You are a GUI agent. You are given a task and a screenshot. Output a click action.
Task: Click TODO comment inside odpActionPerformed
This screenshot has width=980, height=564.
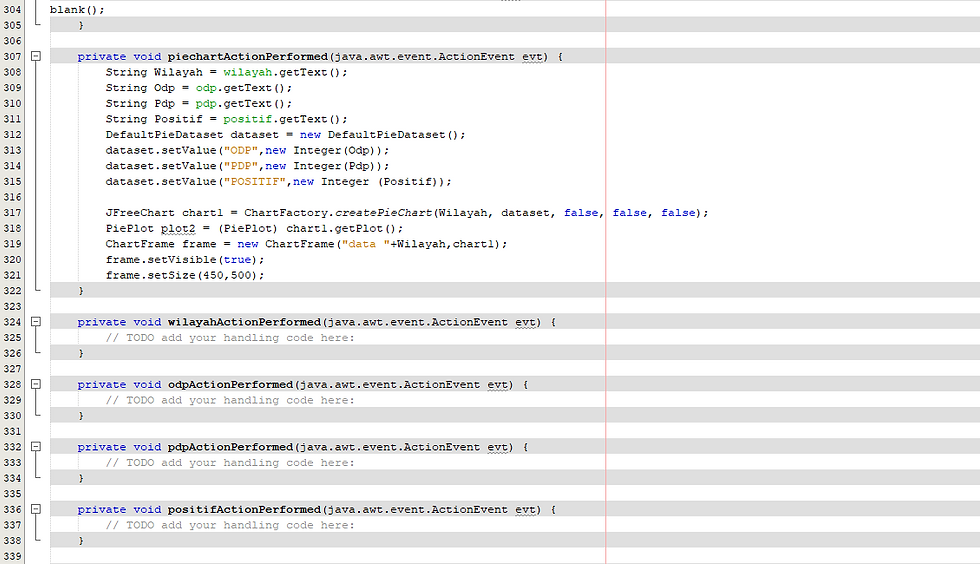point(230,400)
